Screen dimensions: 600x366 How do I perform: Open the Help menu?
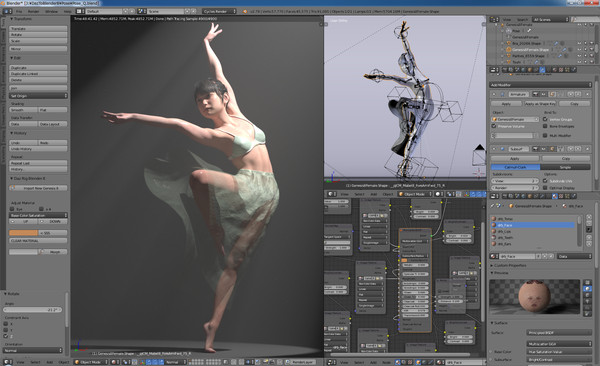point(67,11)
